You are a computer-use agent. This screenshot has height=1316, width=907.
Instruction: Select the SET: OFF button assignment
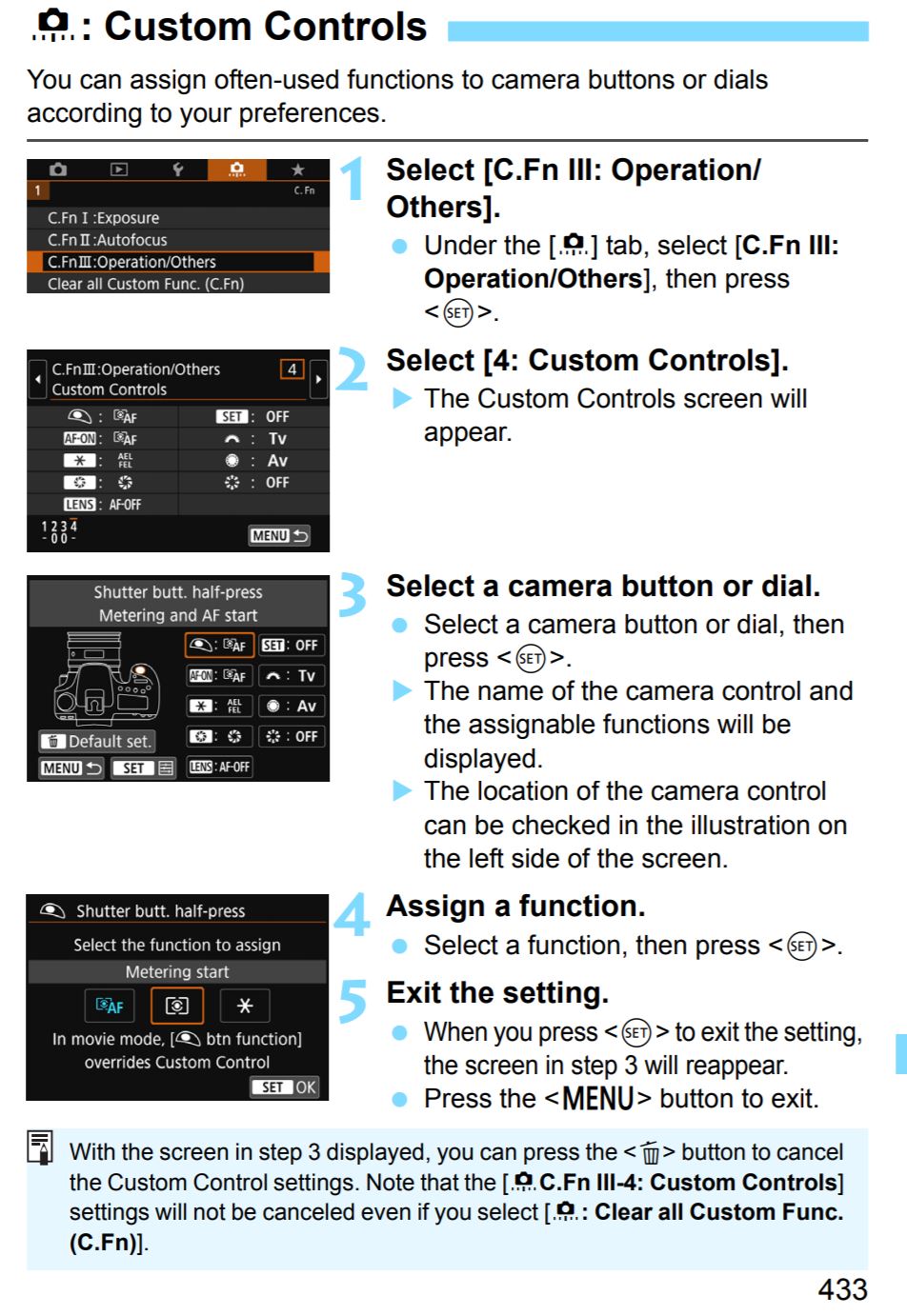click(291, 646)
